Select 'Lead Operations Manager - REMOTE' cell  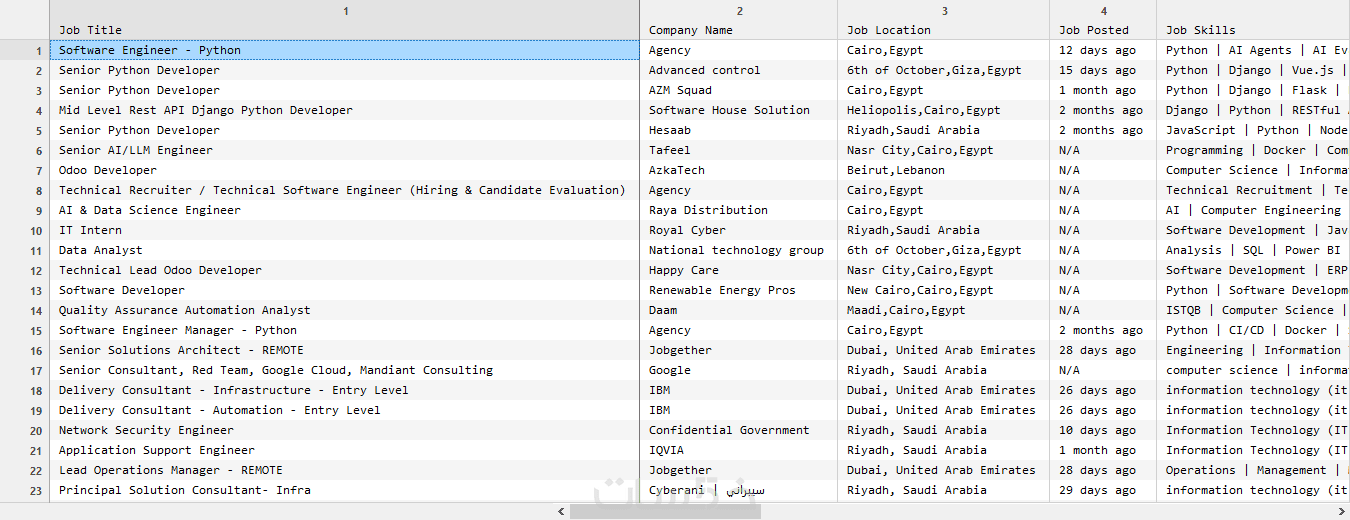click(x=345, y=470)
